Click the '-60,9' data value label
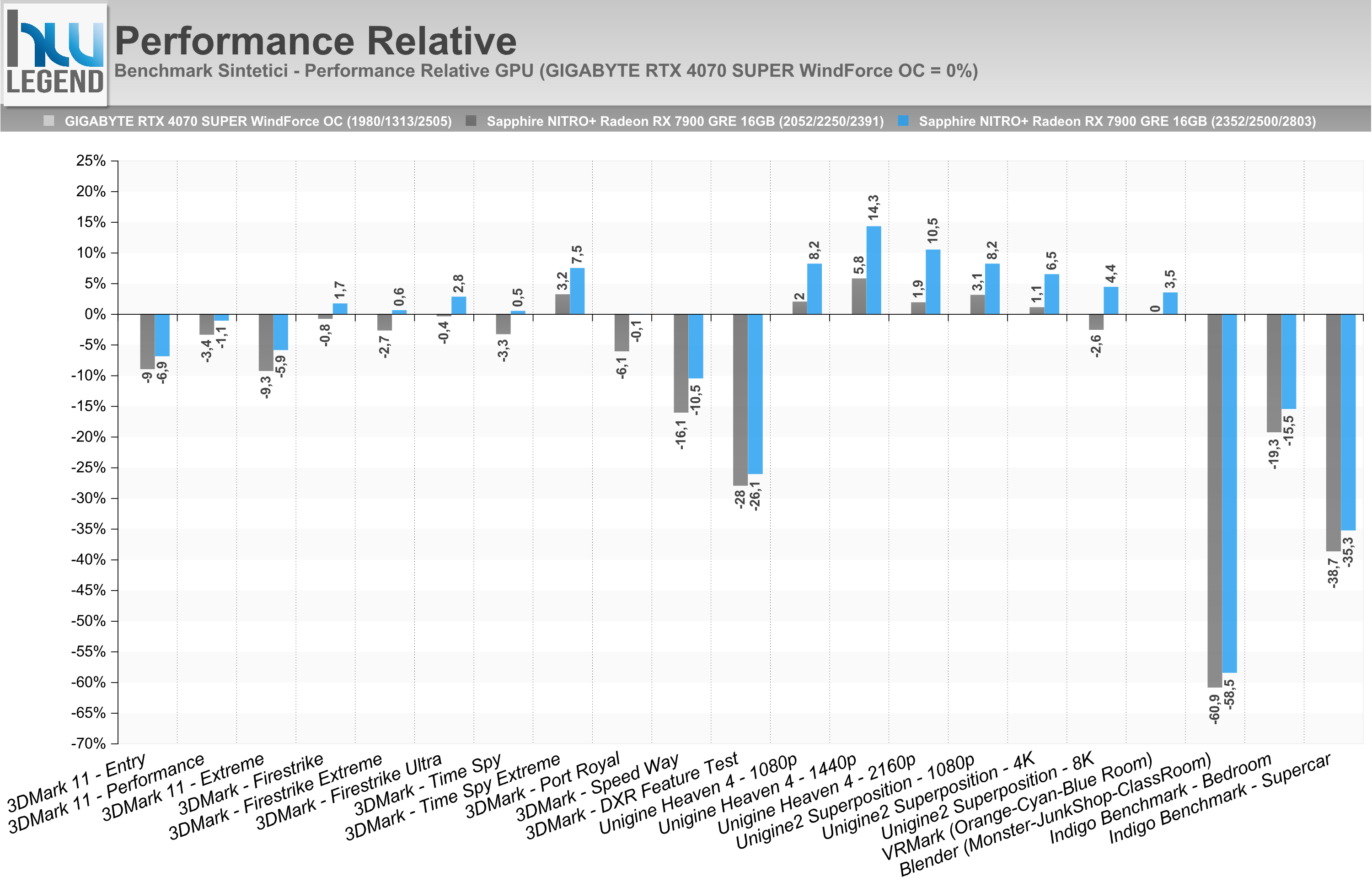 click(1215, 709)
